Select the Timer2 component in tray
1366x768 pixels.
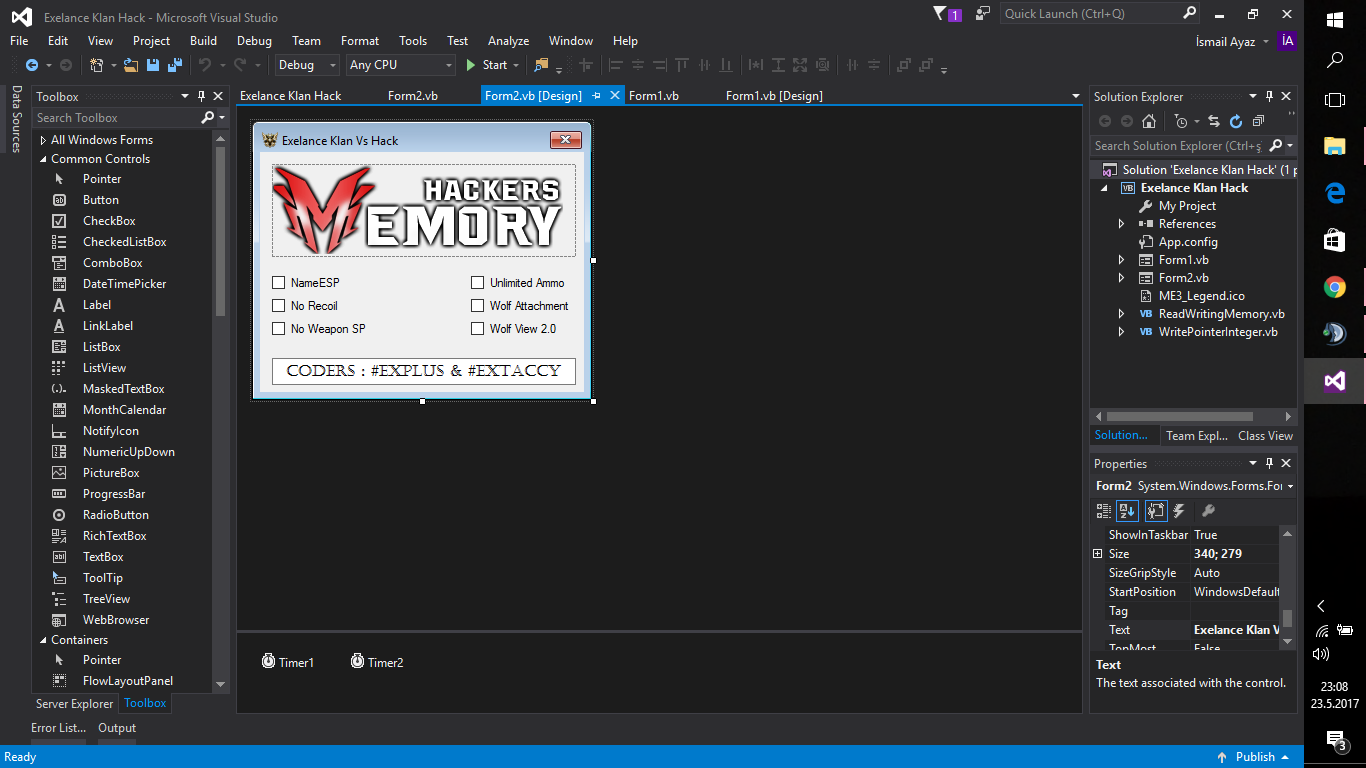[377, 662]
